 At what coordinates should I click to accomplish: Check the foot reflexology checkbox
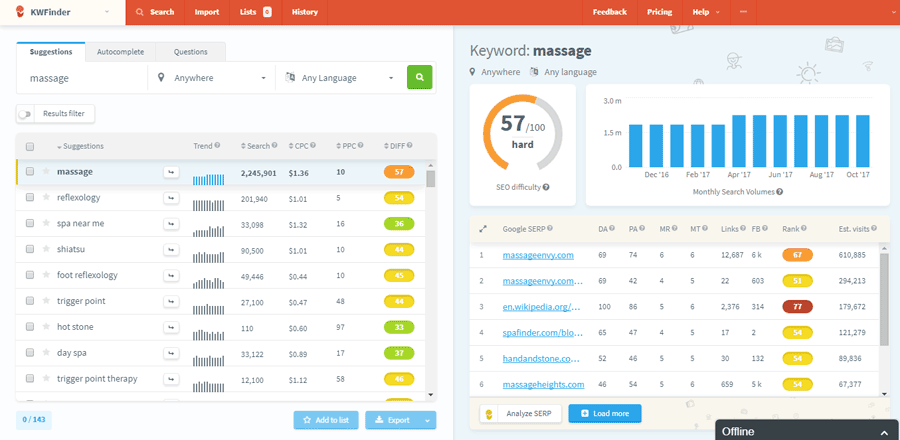pos(30,275)
